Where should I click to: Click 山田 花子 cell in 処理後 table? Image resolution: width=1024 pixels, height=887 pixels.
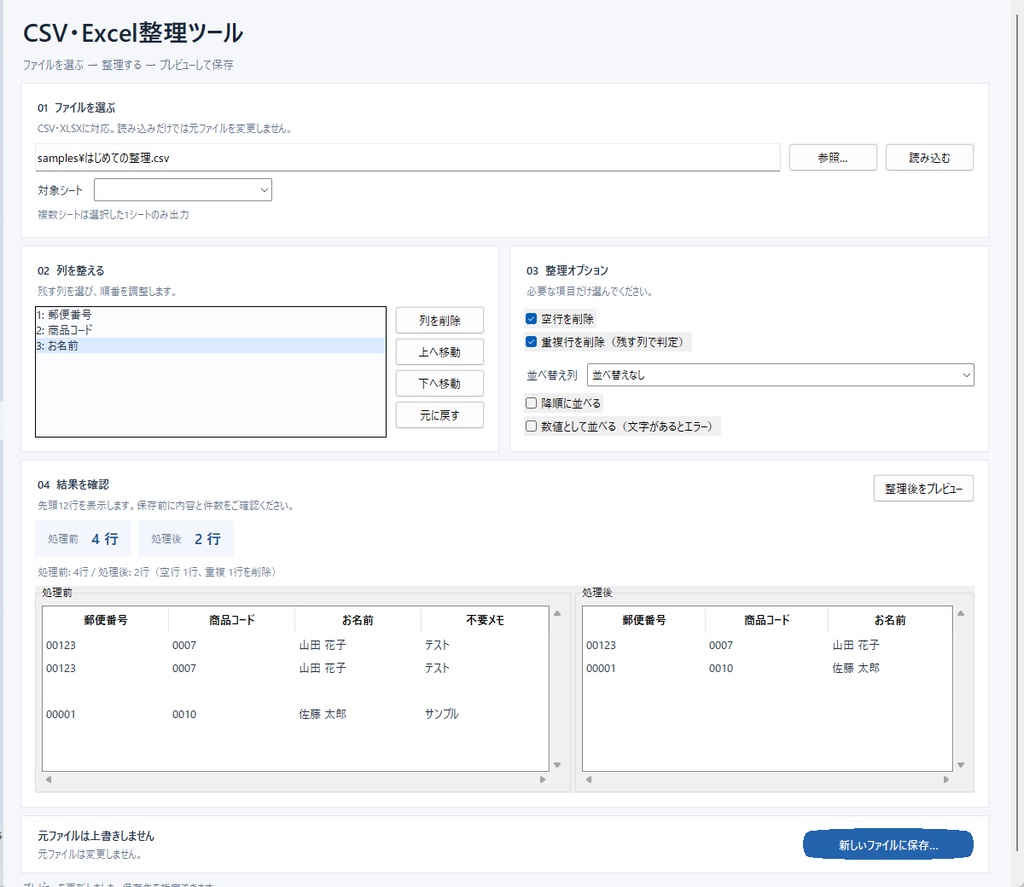pos(856,645)
